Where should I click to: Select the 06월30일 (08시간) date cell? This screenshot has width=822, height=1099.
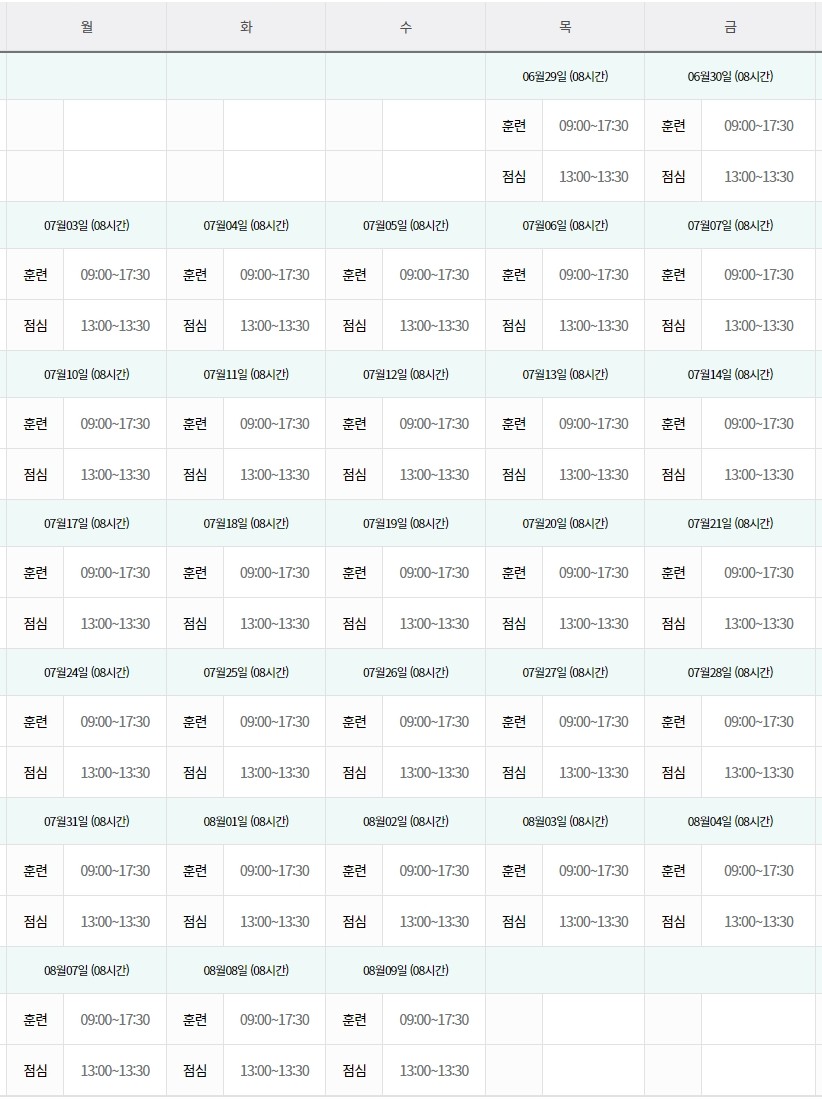coord(730,76)
